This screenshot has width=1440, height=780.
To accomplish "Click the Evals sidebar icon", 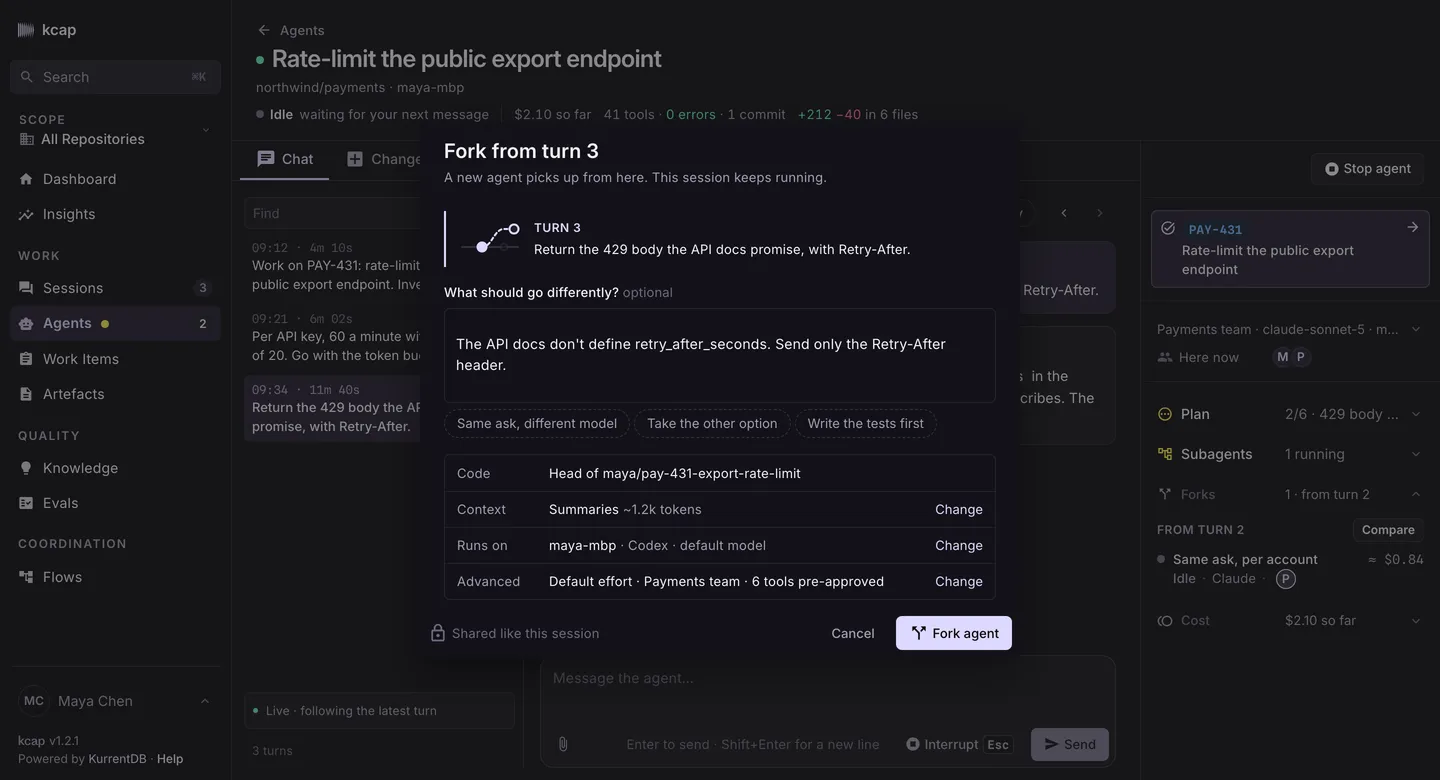I will [26, 503].
